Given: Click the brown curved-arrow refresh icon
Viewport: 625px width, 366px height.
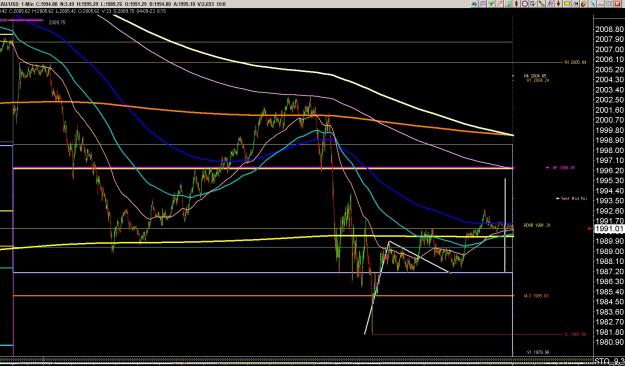Looking at the screenshot, I should (583, 4).
